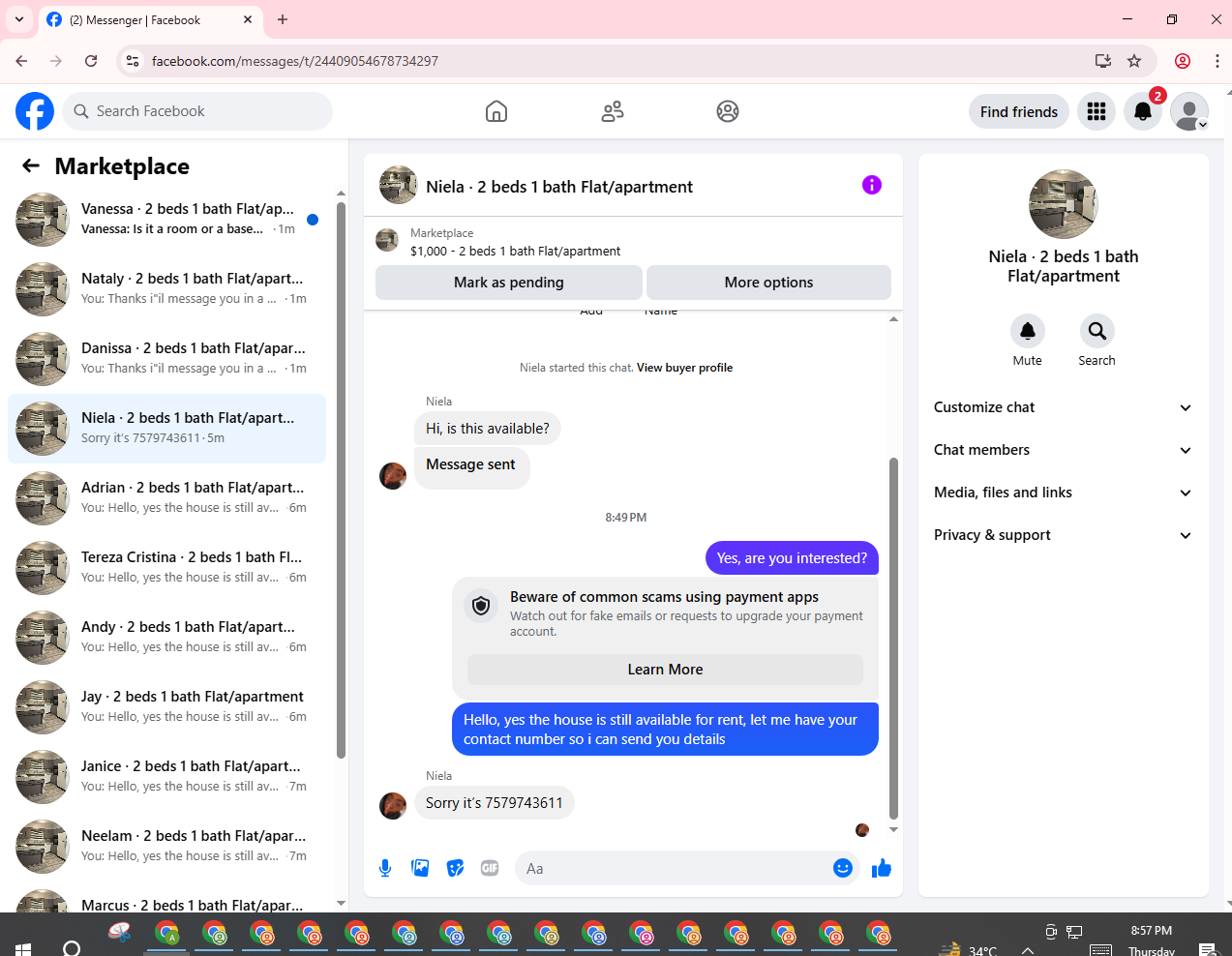Click Learn More about scams
Screen dimensions: 1232x956
click(665, 670)
